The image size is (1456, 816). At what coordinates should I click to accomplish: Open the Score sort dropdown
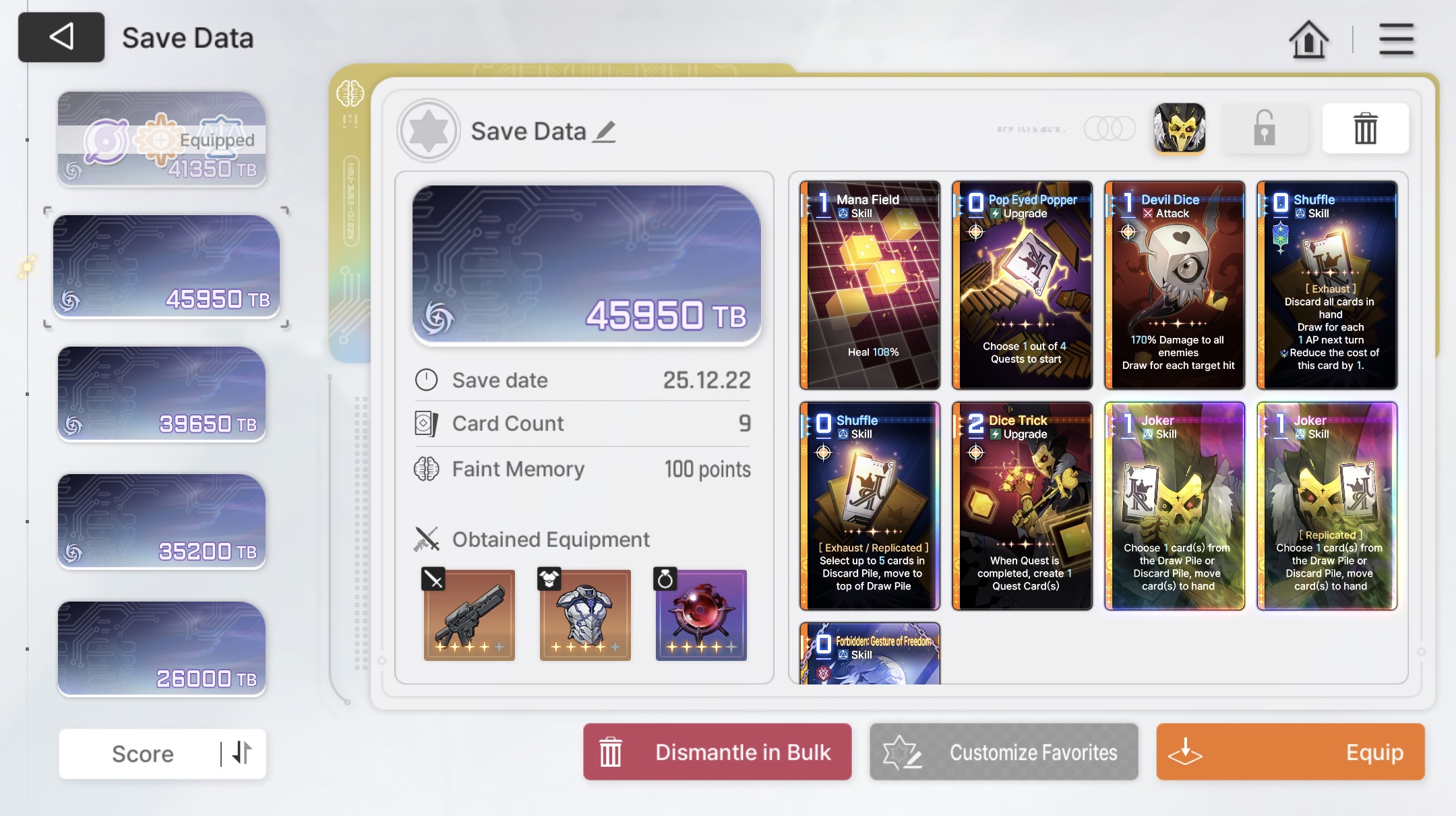[x=142, y=753]
